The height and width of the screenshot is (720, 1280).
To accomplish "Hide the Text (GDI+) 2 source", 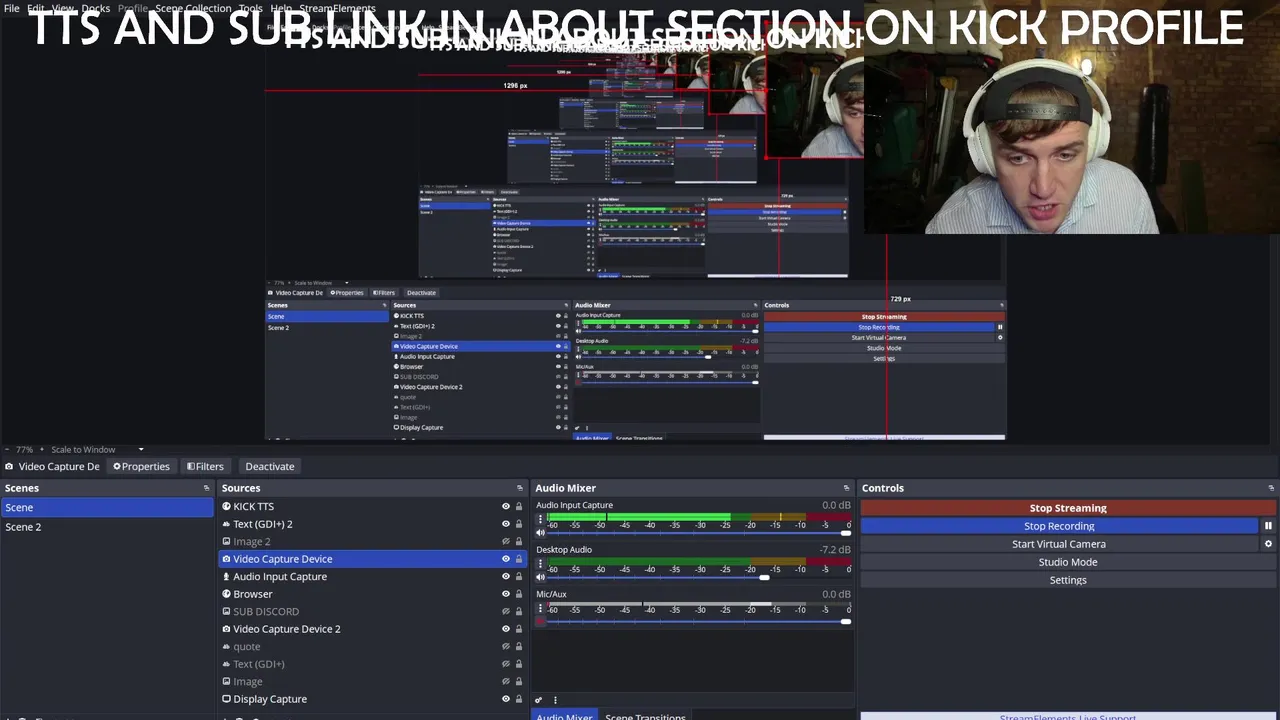I will pyautogui.click(x=505, y=524).
